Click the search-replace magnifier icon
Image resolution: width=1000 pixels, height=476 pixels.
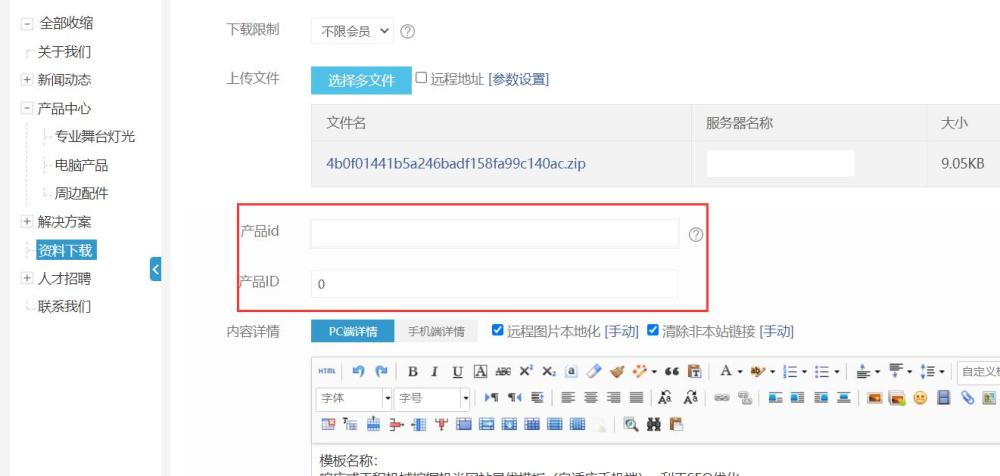631,424
